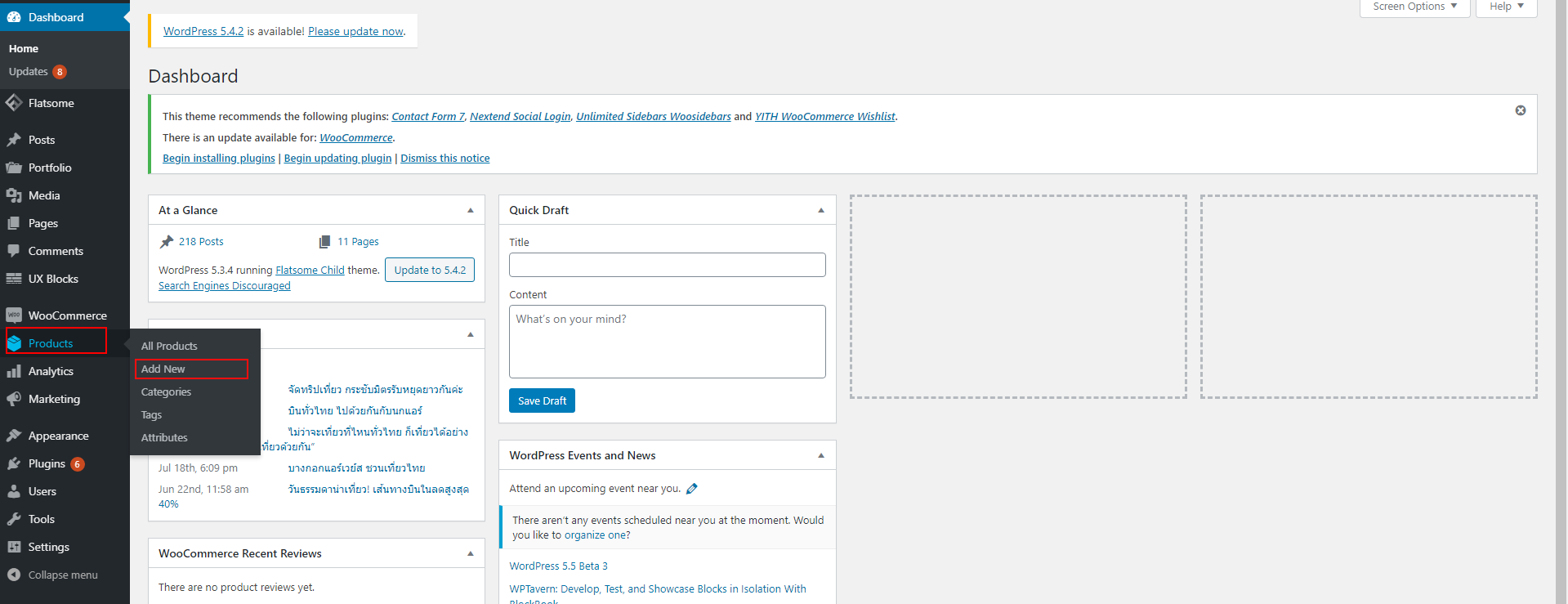This screenshot has width=1568, height=604.
Task: Click the Flatsome diamond icon
Action: (x=14, y=103)
